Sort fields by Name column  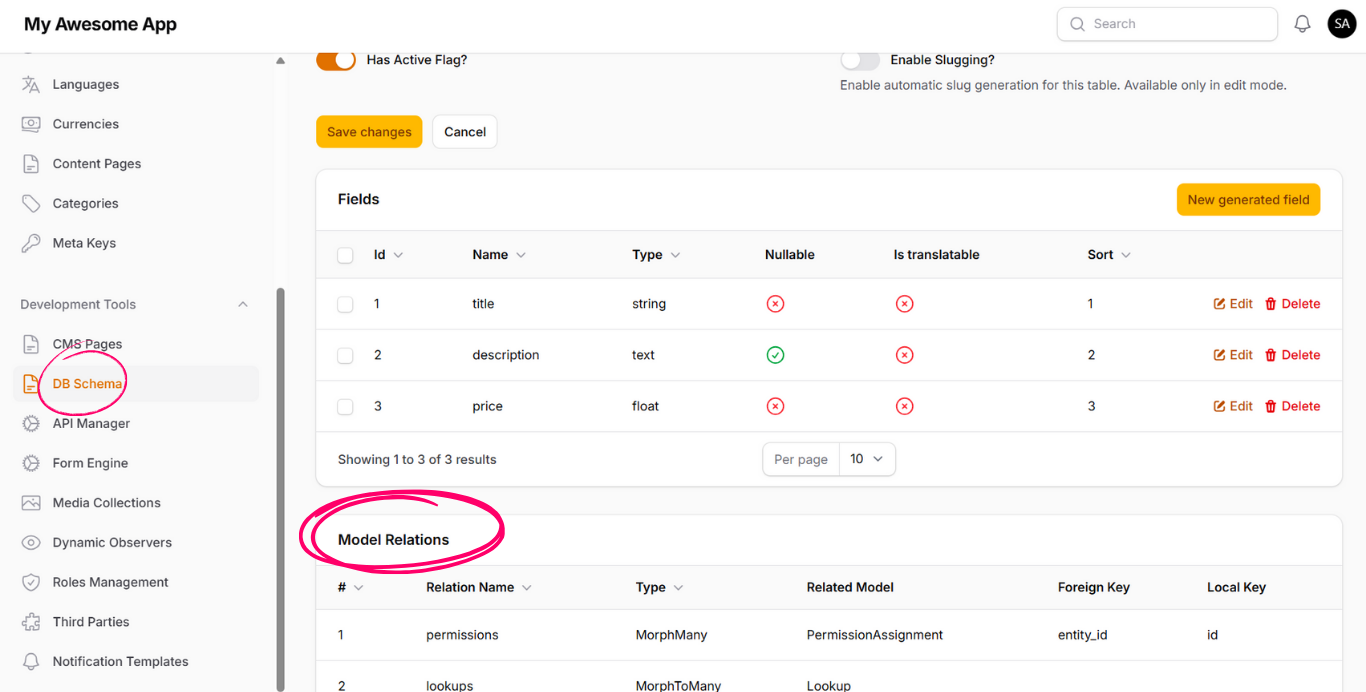click(x=499, y=255)
